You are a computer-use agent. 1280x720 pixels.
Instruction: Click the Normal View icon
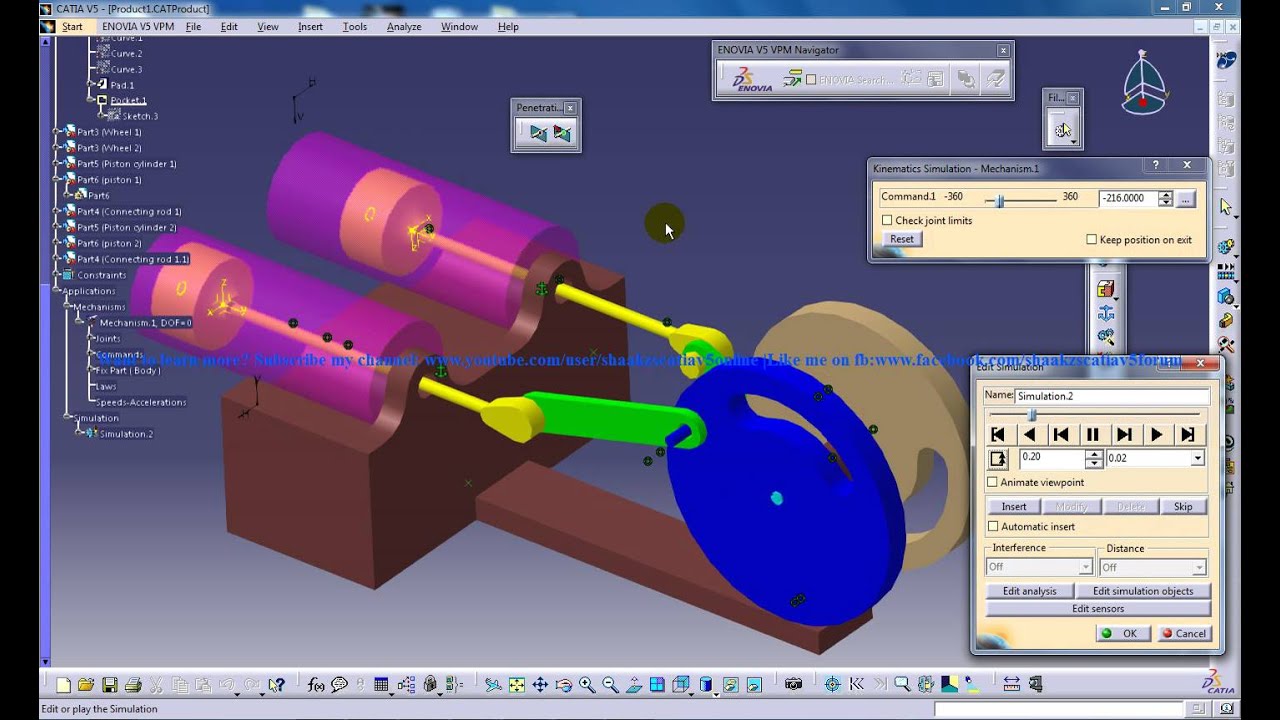(x=634, y=685)
